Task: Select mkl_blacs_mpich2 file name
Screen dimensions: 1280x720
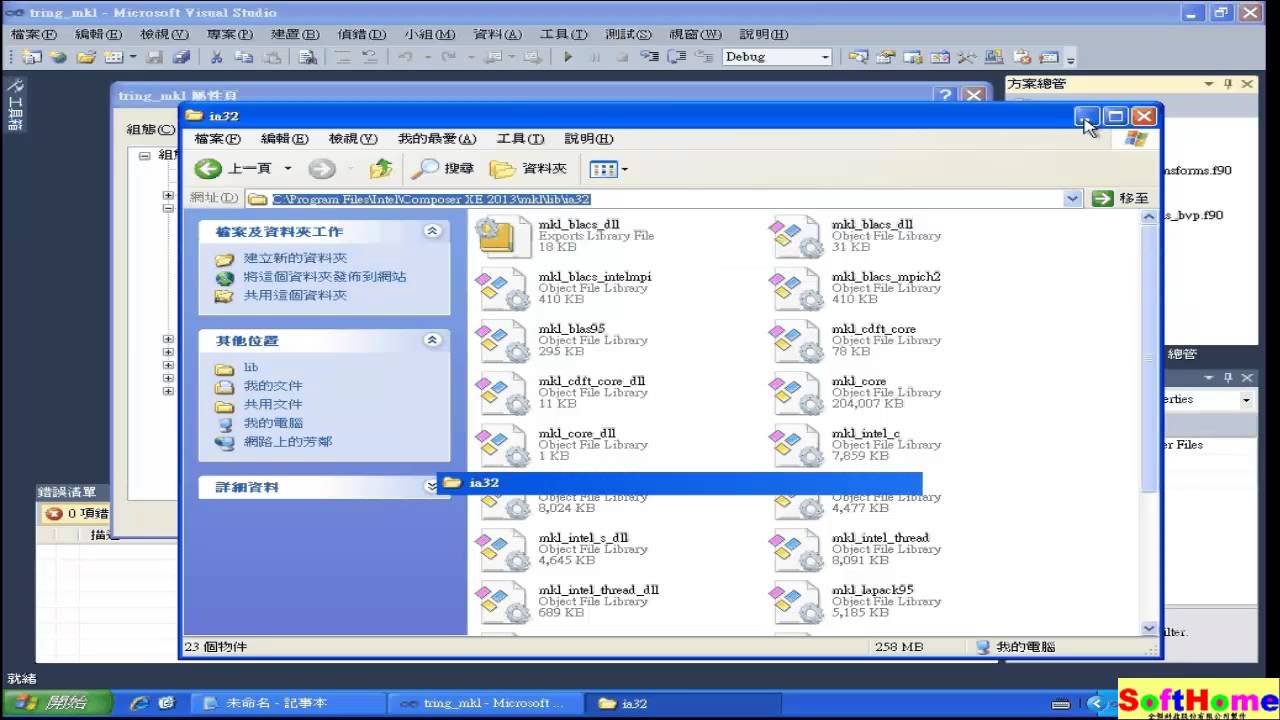Action: [886, 277]
